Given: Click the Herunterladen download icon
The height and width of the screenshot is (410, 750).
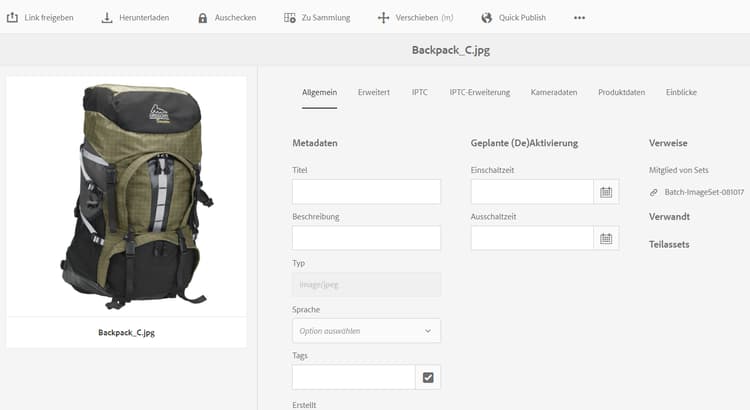Looking at the screenshot, I should (107, 18).
